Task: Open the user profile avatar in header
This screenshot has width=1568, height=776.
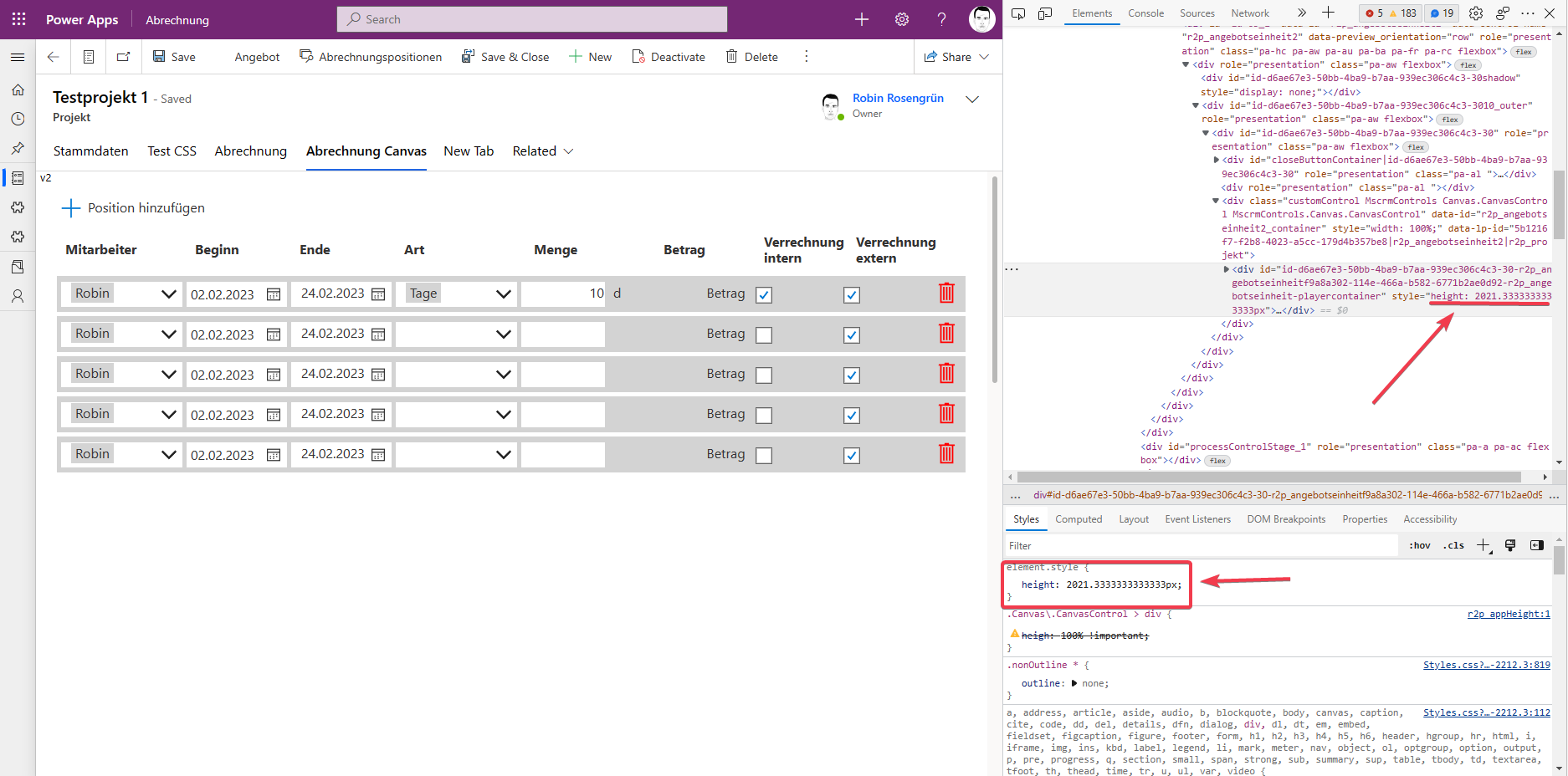Action: [x=982, y=19]
